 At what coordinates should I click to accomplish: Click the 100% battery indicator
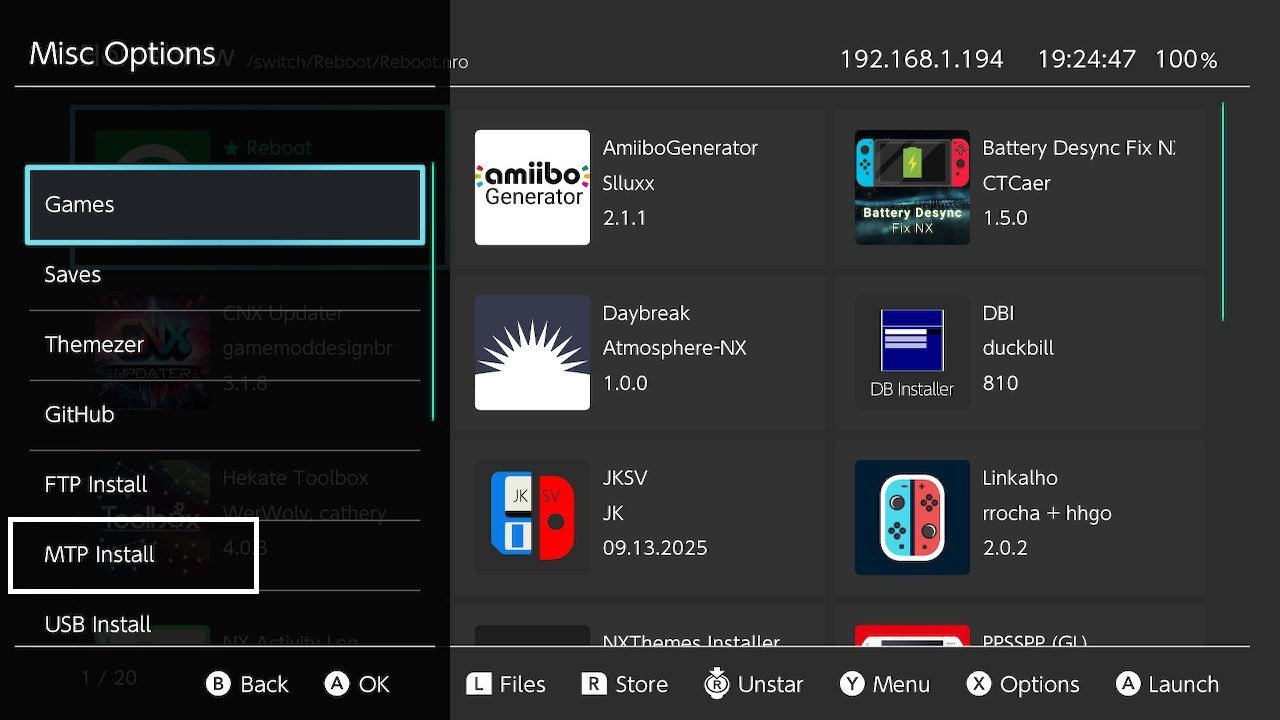pyautogui.click(x=1186, y=59)
